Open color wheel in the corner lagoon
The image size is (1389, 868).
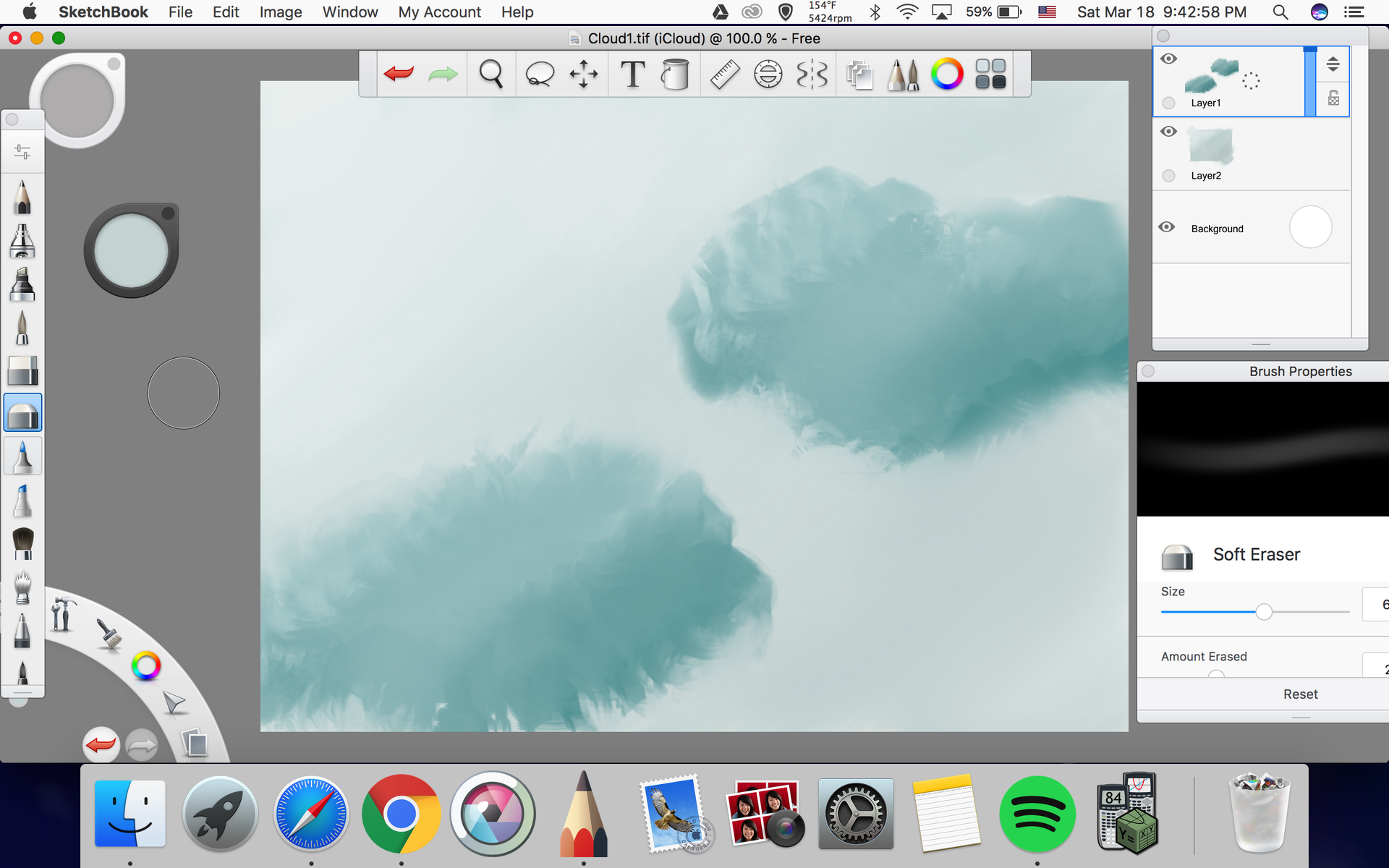point(146,666)
